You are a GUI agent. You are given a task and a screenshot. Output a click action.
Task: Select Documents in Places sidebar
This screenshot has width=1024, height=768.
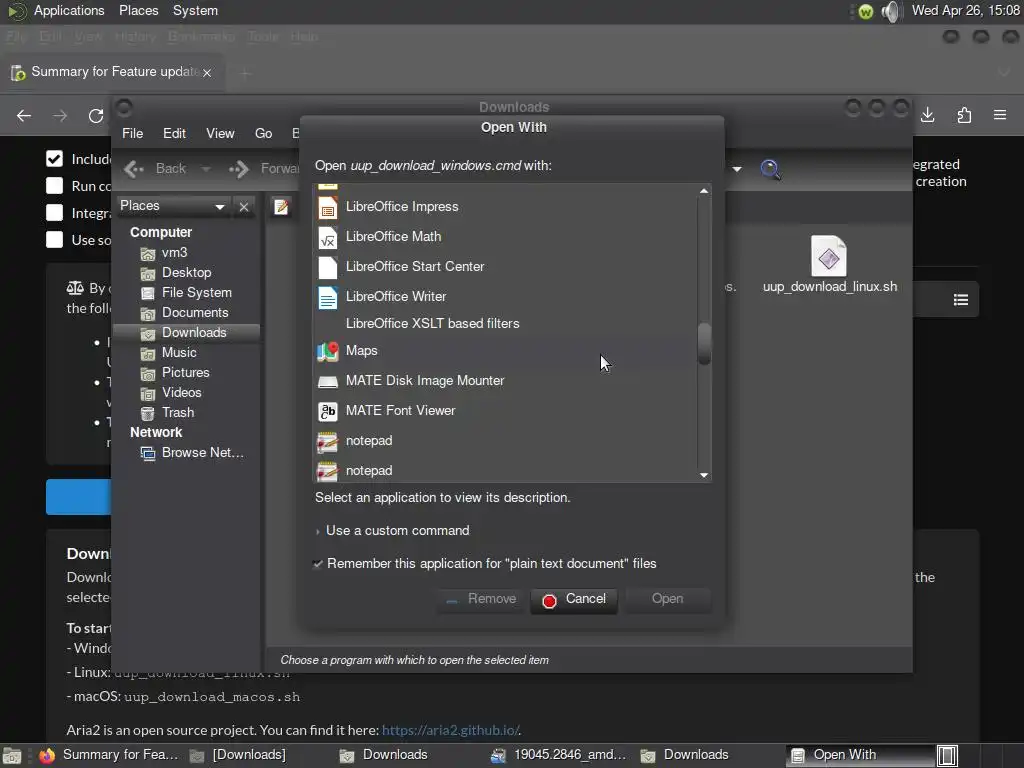tap(185, 313)
